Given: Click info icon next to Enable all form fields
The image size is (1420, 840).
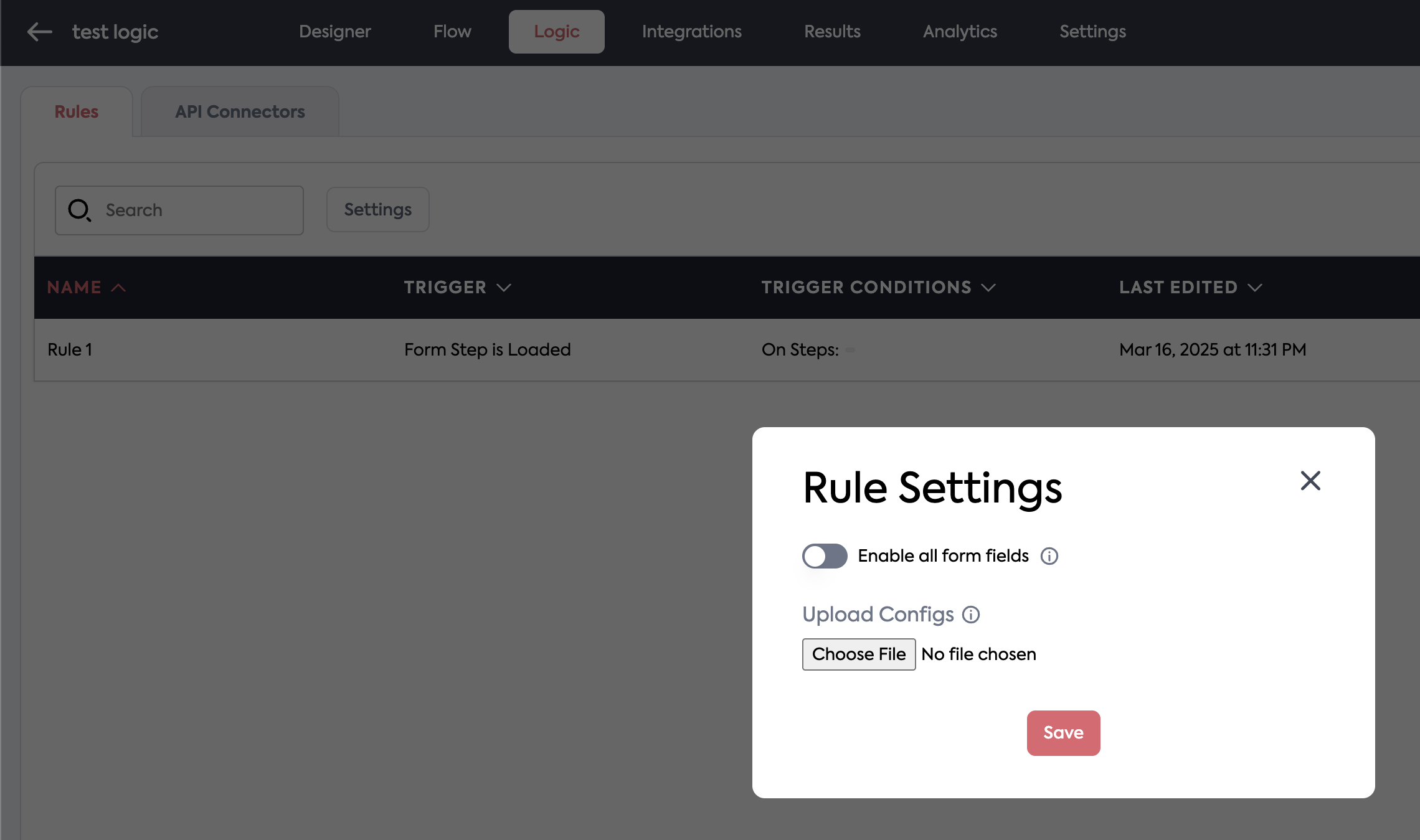Looking at the screenshot, I should (1049, 556).
